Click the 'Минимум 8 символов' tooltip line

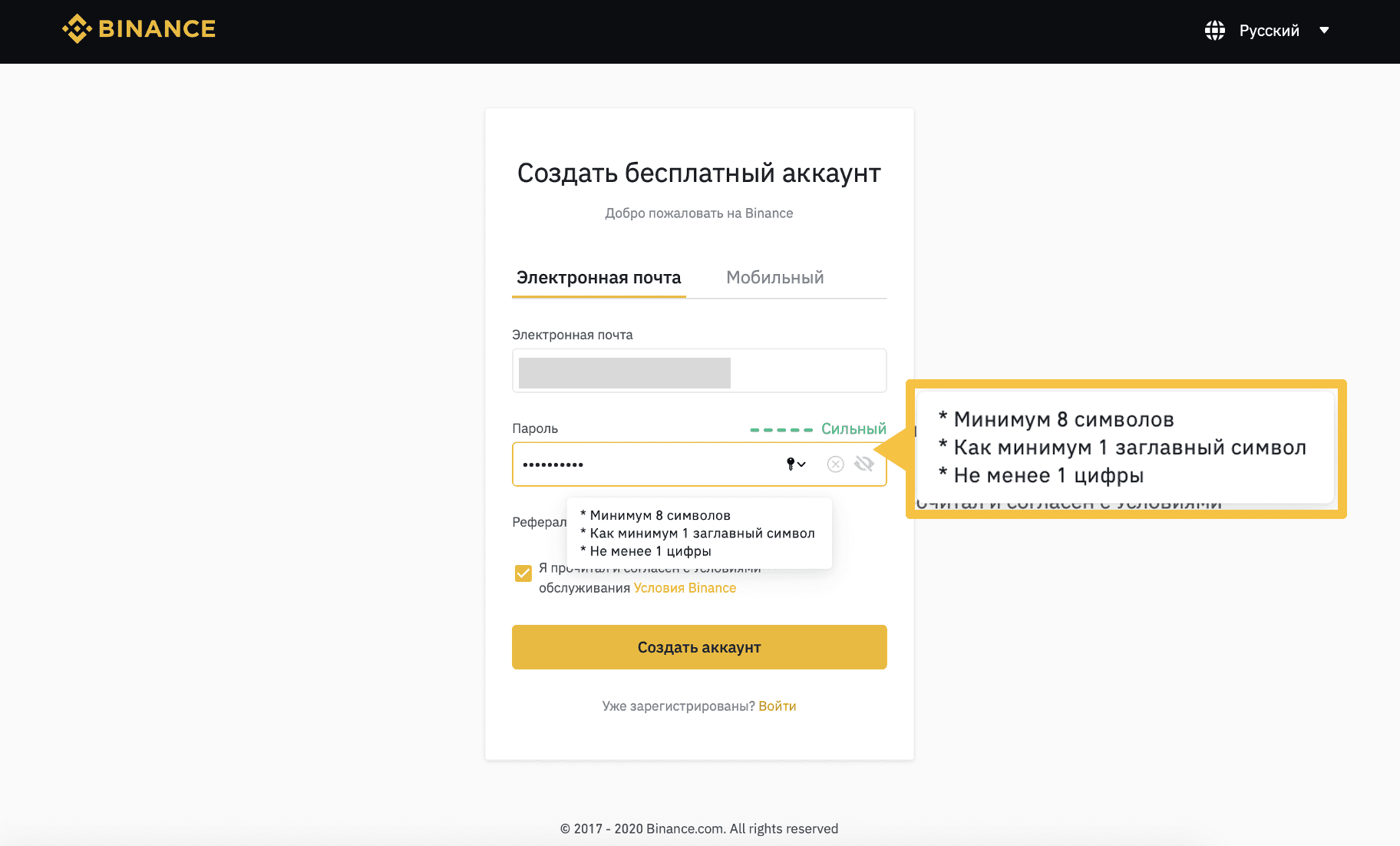click(655, 516)
